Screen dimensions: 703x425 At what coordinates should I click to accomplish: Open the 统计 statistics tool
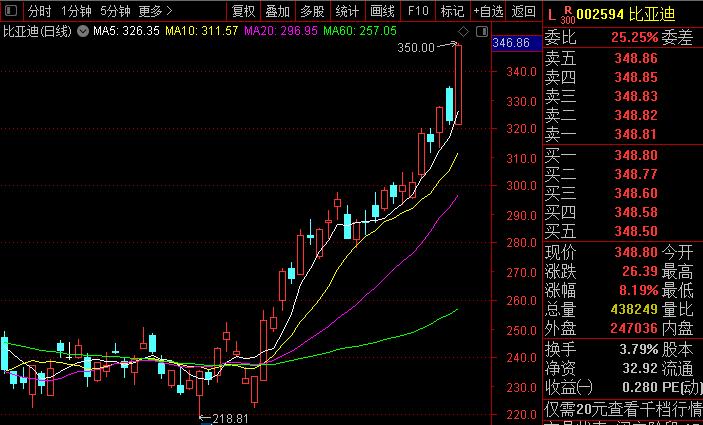pyautogui.click(x=347, y=11)
